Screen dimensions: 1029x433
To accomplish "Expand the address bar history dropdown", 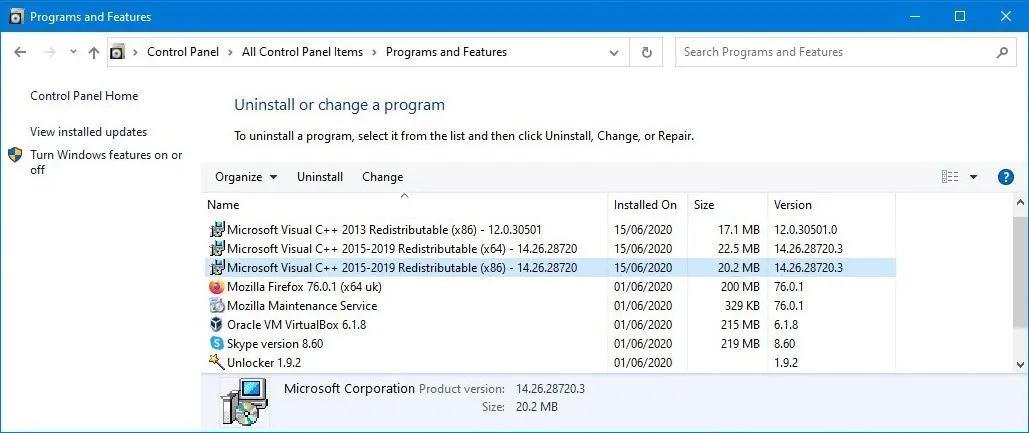I will point(614,52).
